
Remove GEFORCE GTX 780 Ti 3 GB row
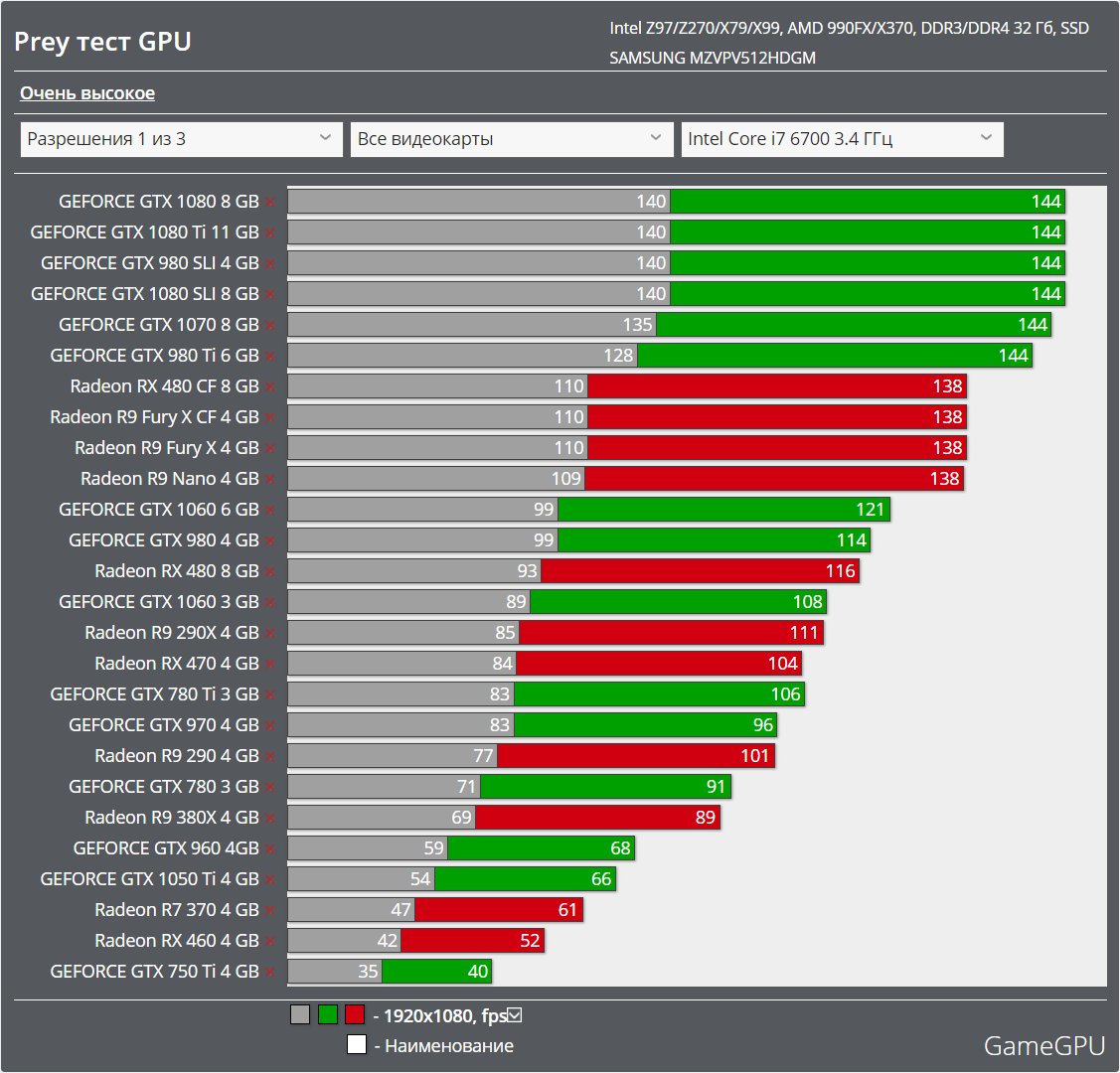click(270, 694)
